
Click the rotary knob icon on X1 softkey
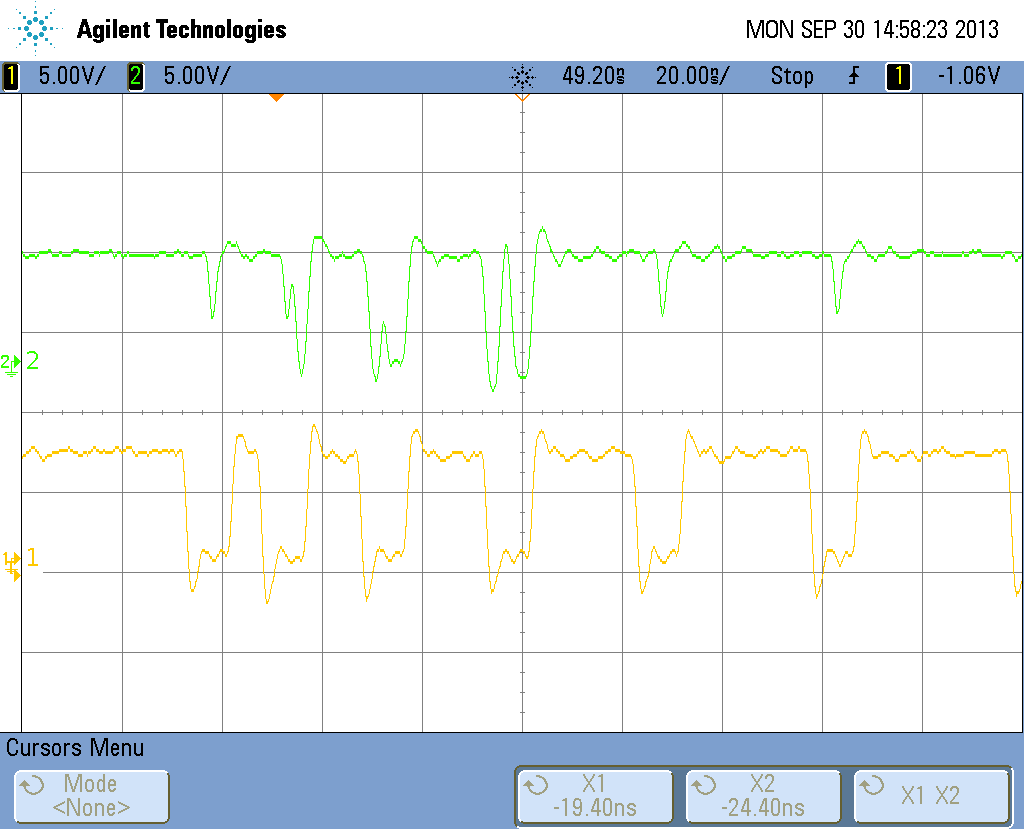(536, 785)
